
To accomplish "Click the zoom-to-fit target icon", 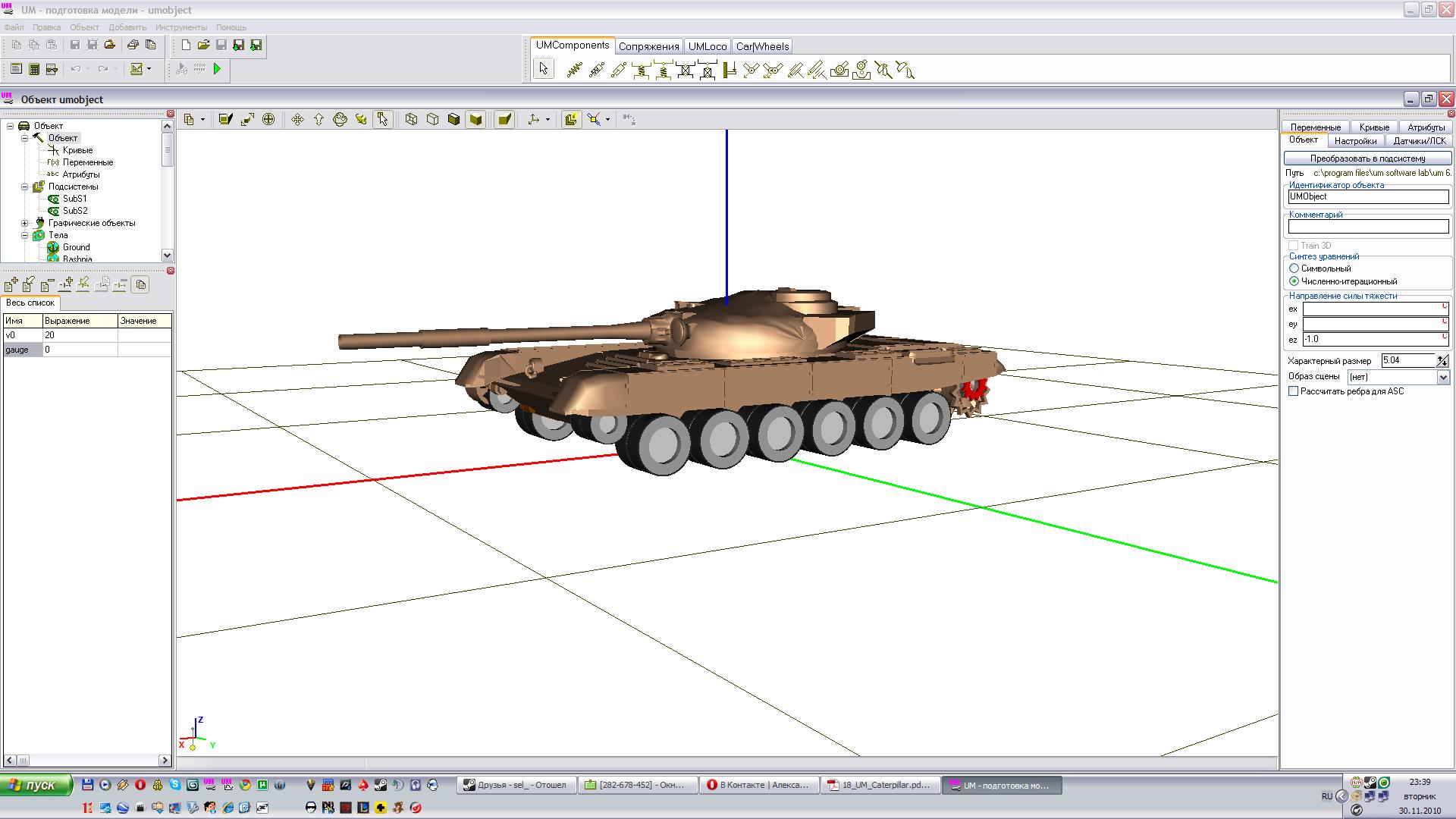I will click(x=268, y=119).
